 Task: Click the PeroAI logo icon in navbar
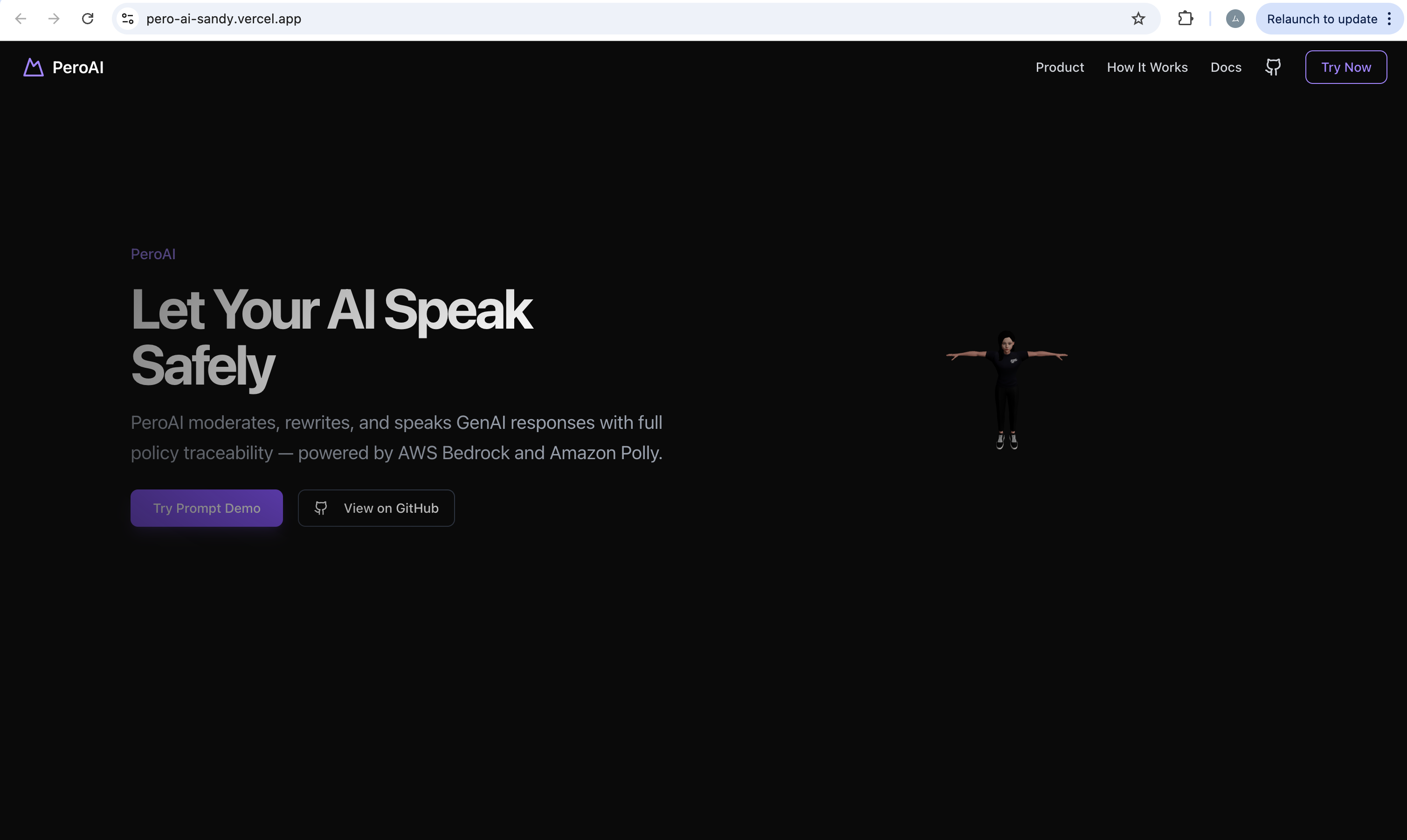(x=34, y=67)
